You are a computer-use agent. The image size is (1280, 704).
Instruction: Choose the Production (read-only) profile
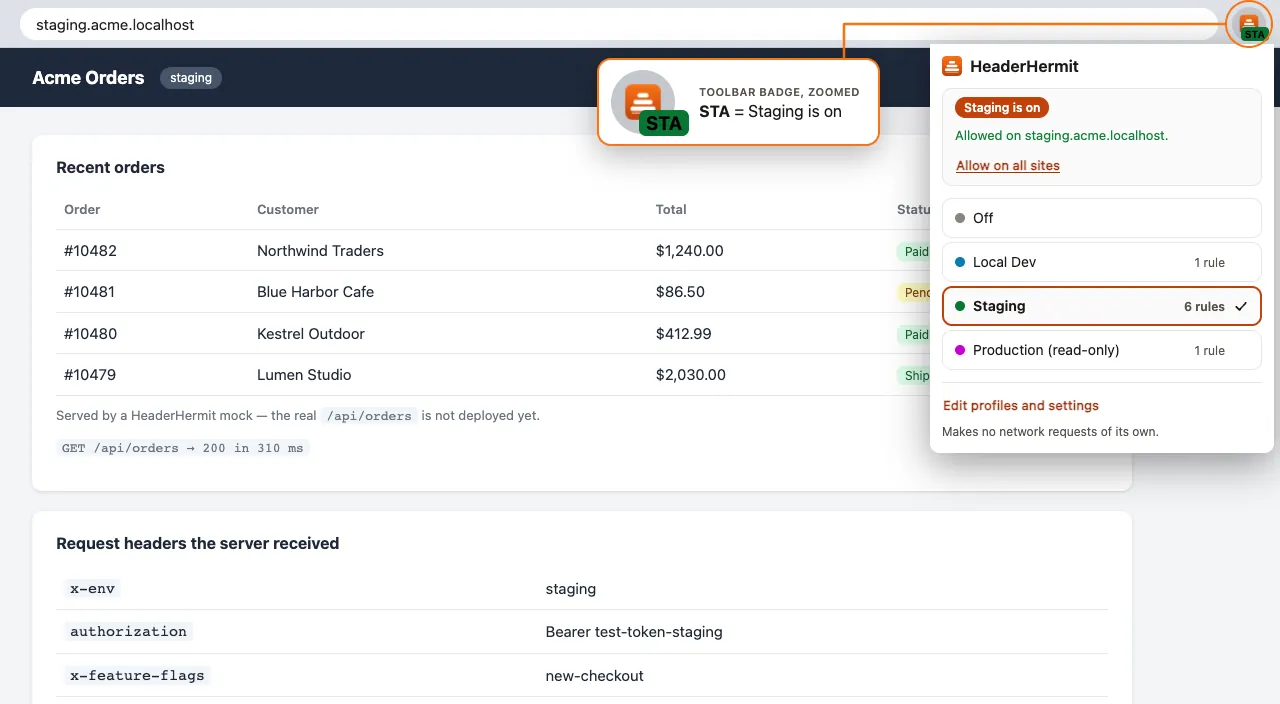pos(1102,350)
